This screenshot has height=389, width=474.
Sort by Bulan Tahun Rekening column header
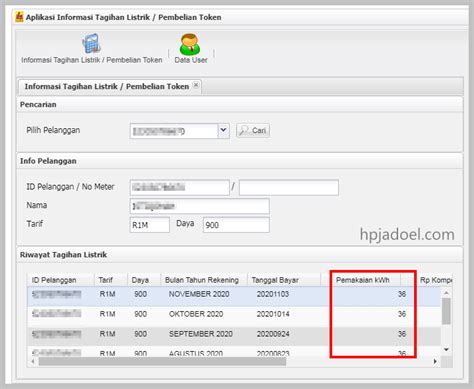pyautogui.click(x=204, y=280)
